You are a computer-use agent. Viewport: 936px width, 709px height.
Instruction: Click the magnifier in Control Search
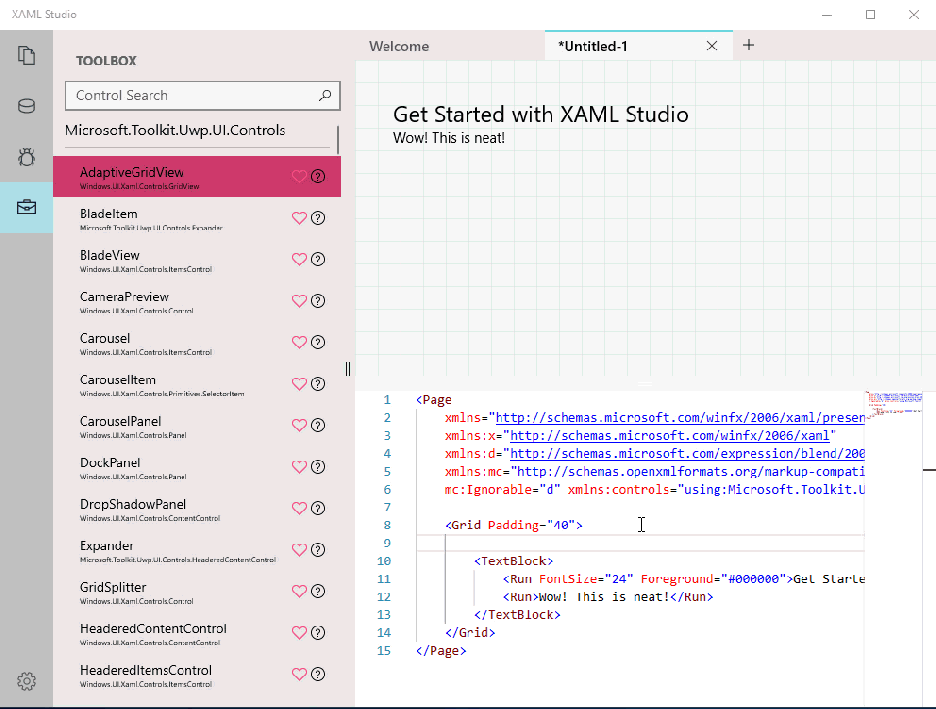325,95
